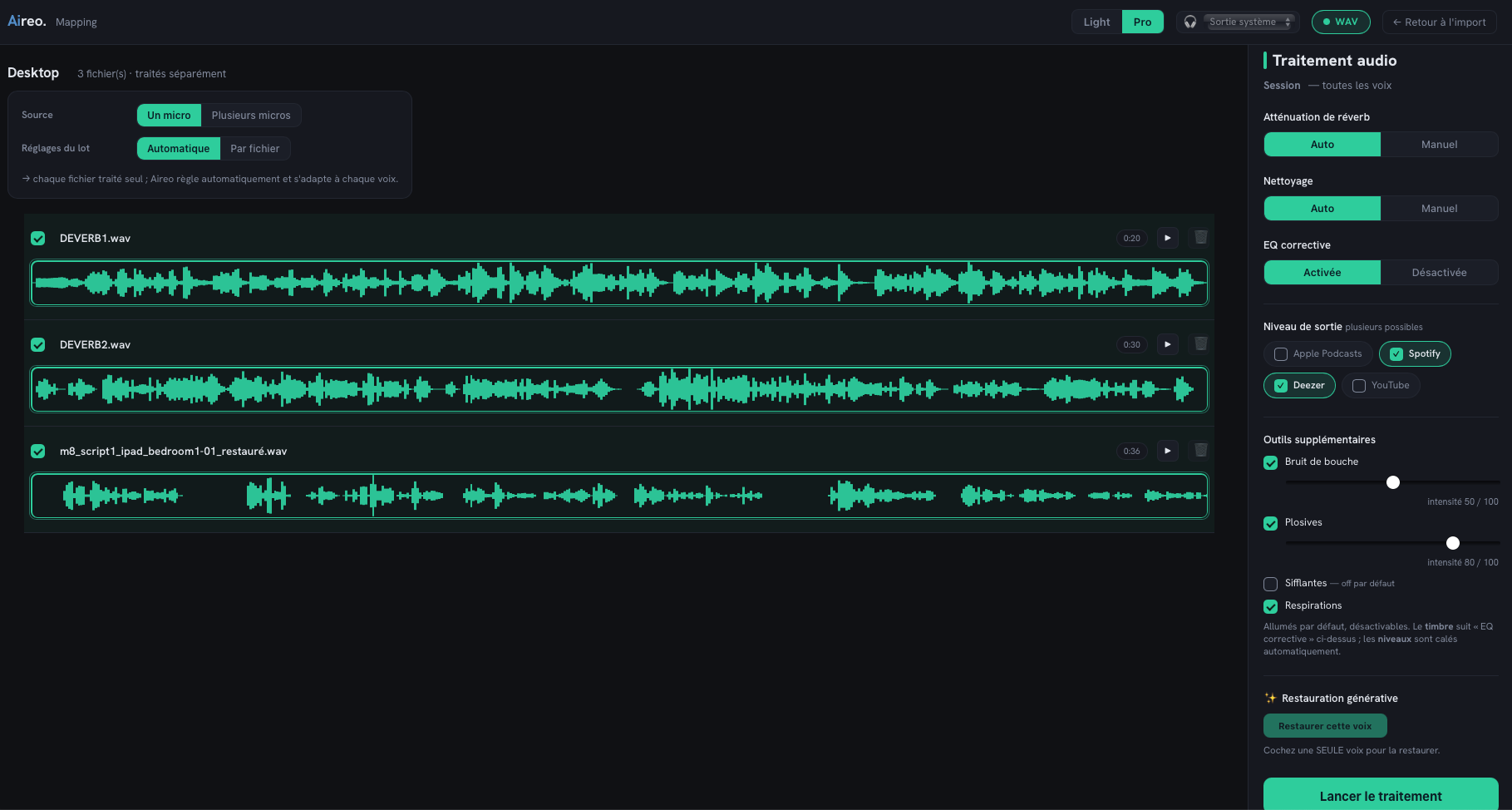Switch to Pro mode
The width and height of the screenshot is (1512, 810).
[x=1143, y=22]
